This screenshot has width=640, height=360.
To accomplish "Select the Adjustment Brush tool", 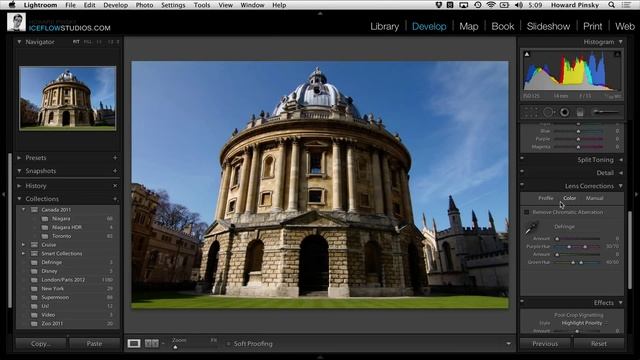I will pos(605,112).
